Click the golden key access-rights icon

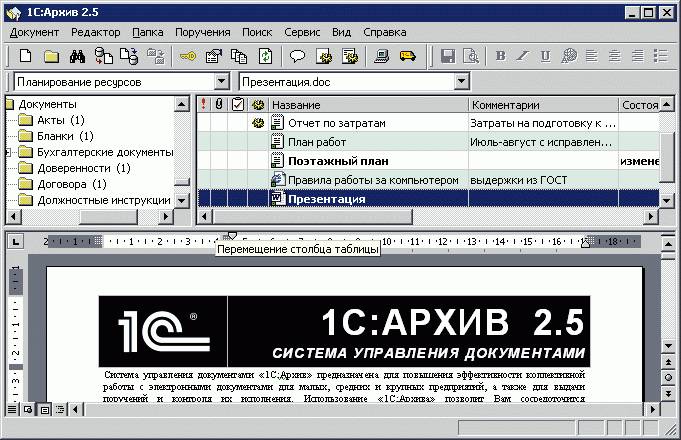(155, 56)
